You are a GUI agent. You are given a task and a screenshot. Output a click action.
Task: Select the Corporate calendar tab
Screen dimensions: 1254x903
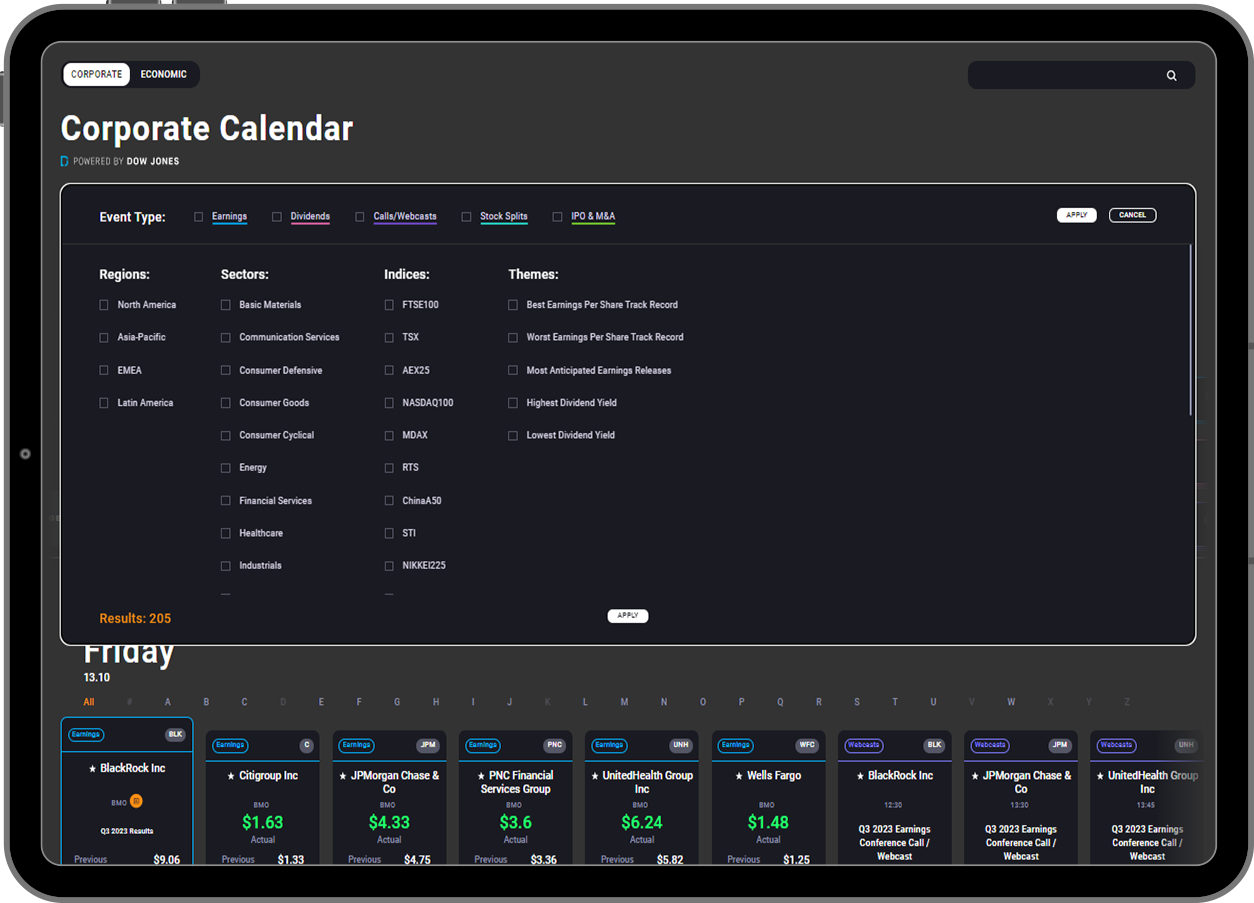[97, 74]
